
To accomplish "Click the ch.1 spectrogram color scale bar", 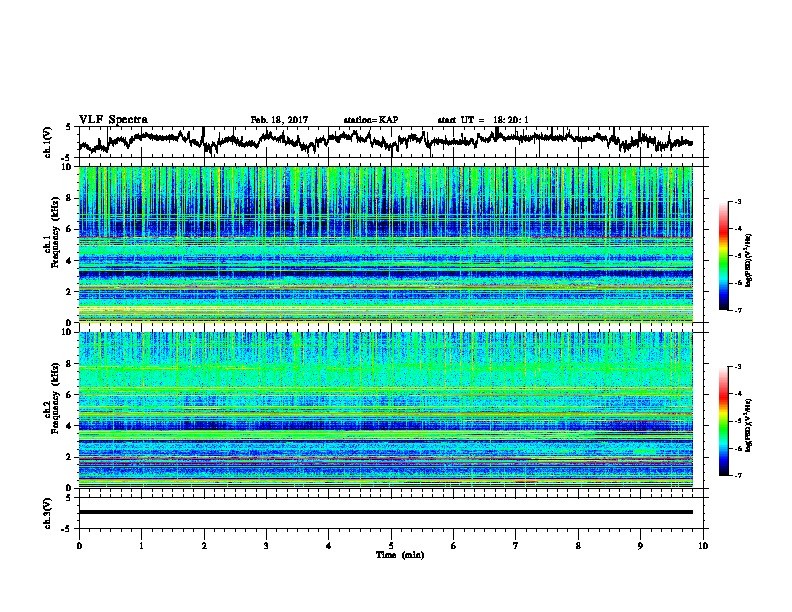I will tap(723, 256).
